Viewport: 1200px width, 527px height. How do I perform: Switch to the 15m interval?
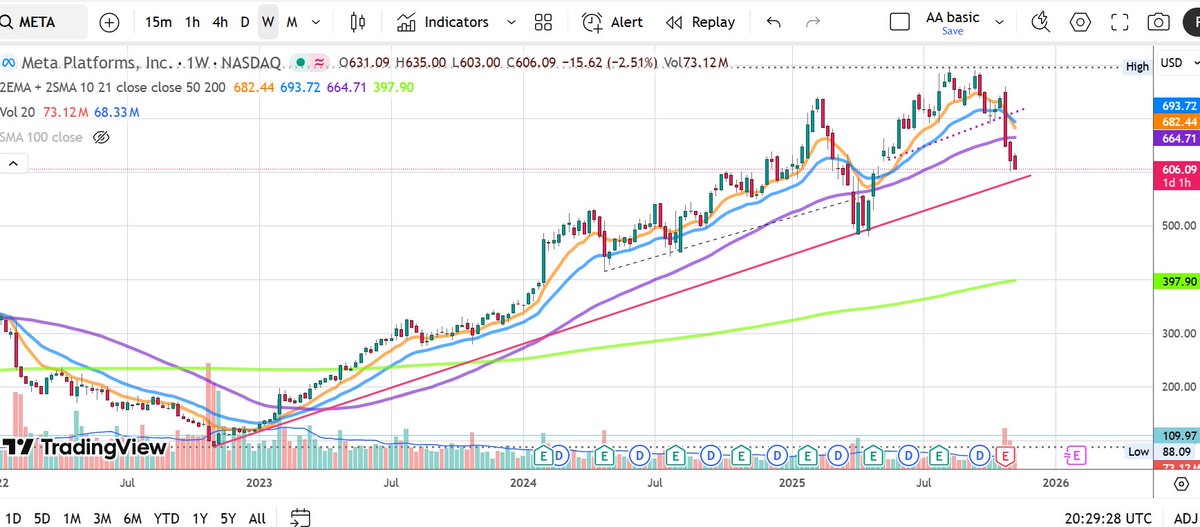pos(157,22)
